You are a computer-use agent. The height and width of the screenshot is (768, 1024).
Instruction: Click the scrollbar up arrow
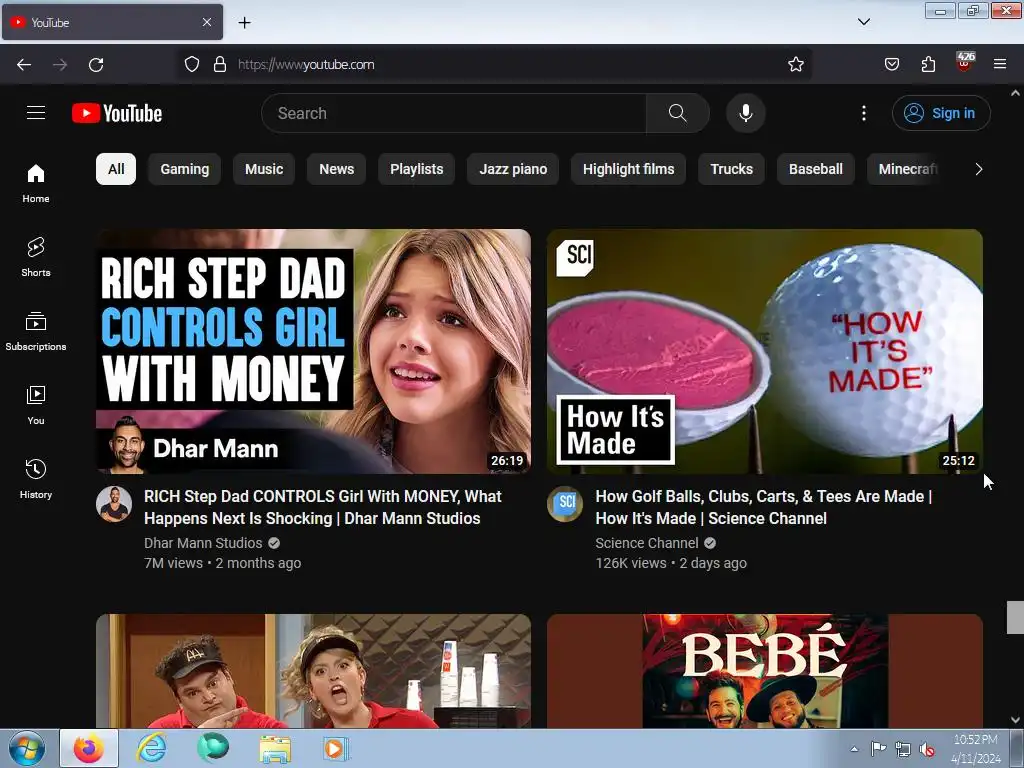(x=1015, y=93)
